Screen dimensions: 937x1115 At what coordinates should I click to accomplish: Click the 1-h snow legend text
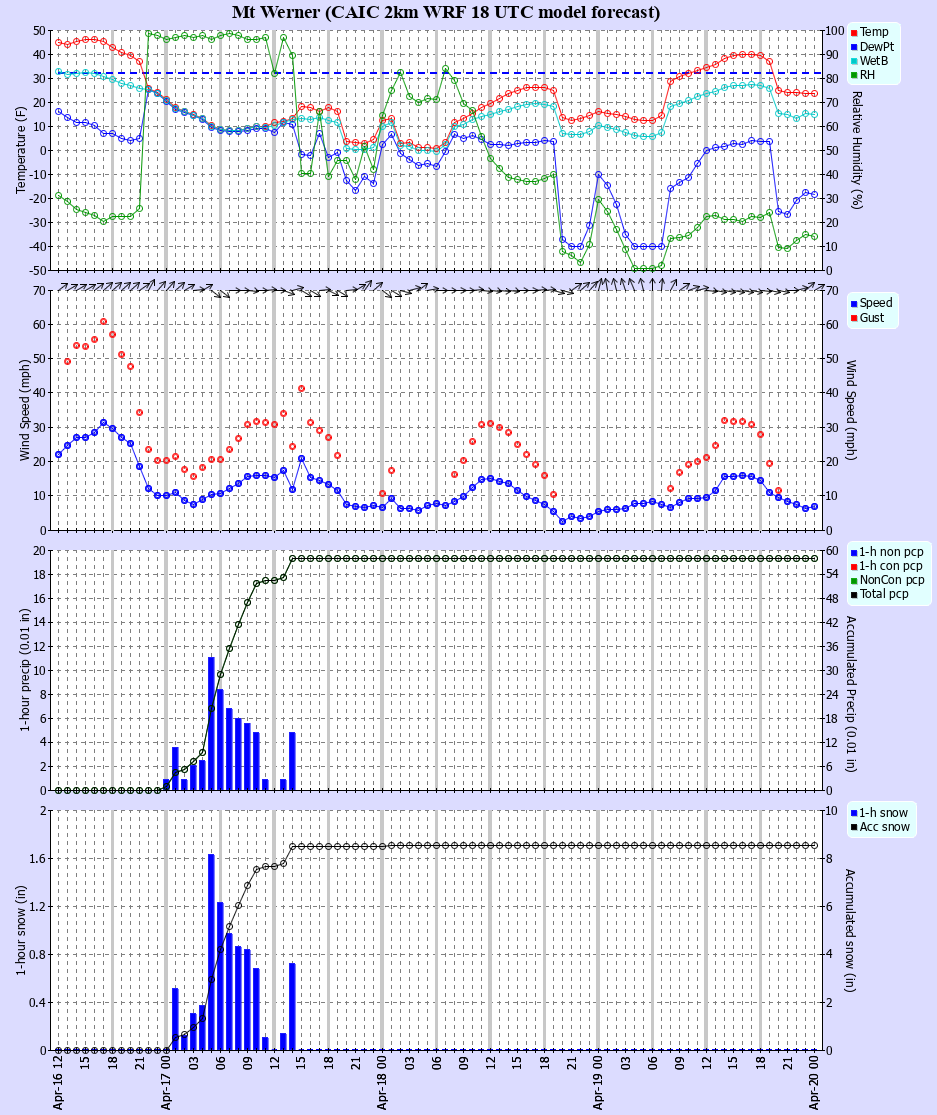coord(884,811)
